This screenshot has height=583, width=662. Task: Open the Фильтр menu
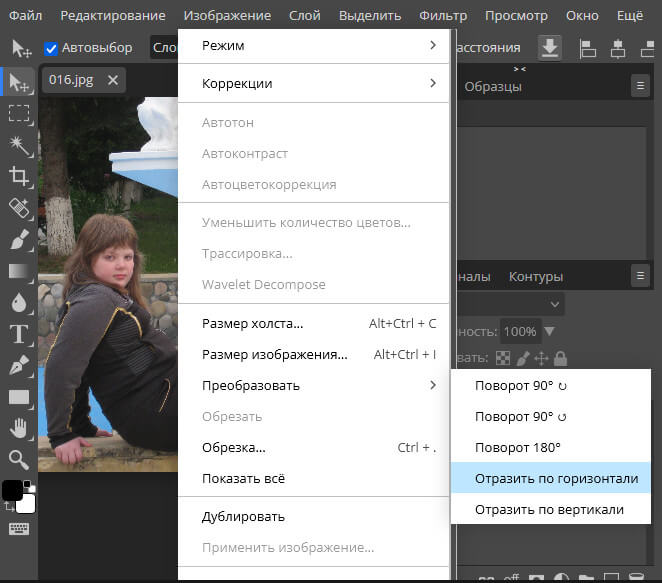coord(443,16)
